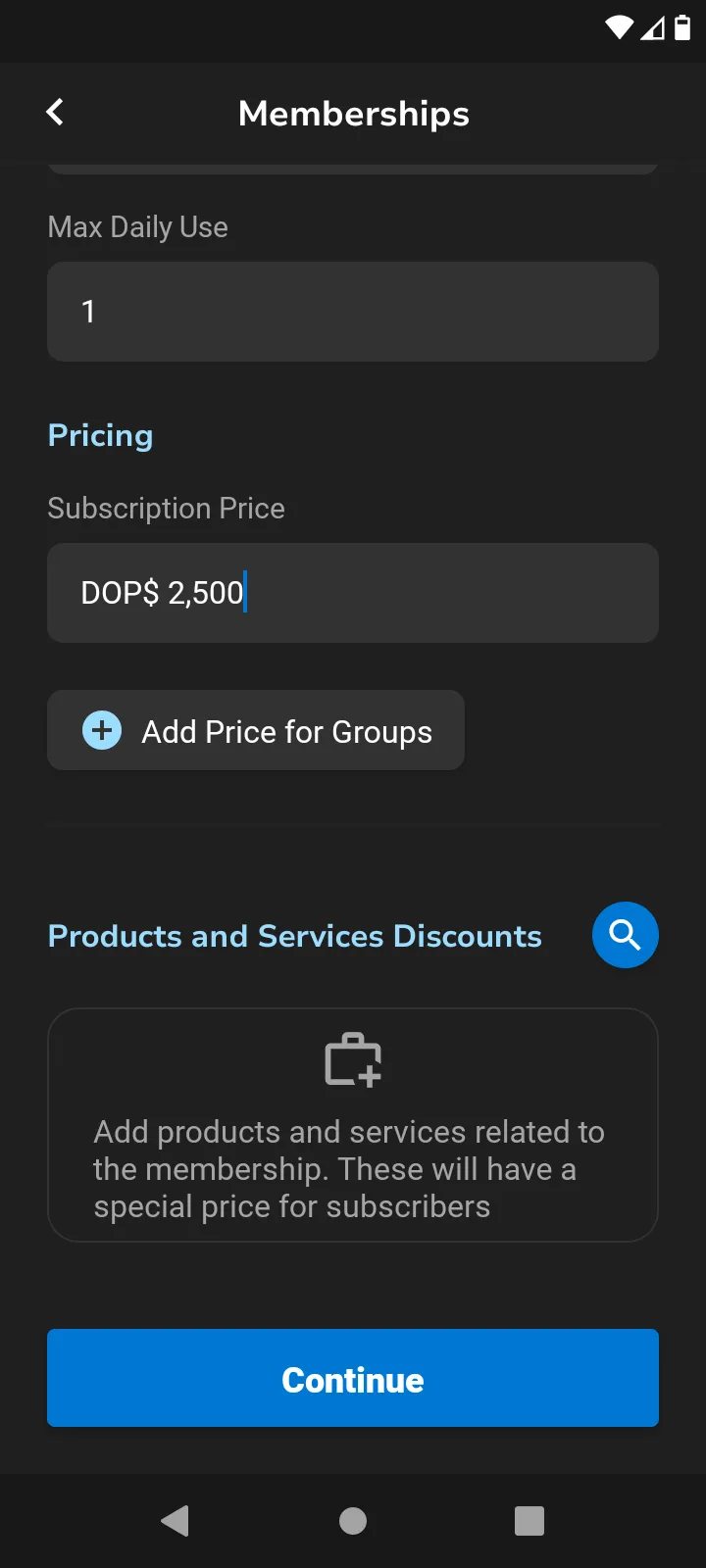The width and height of the screenshot is (706, 1568).
Task: Click the Subscription Price field showing DOP$ 2,500
Action: tap(353, 593)
